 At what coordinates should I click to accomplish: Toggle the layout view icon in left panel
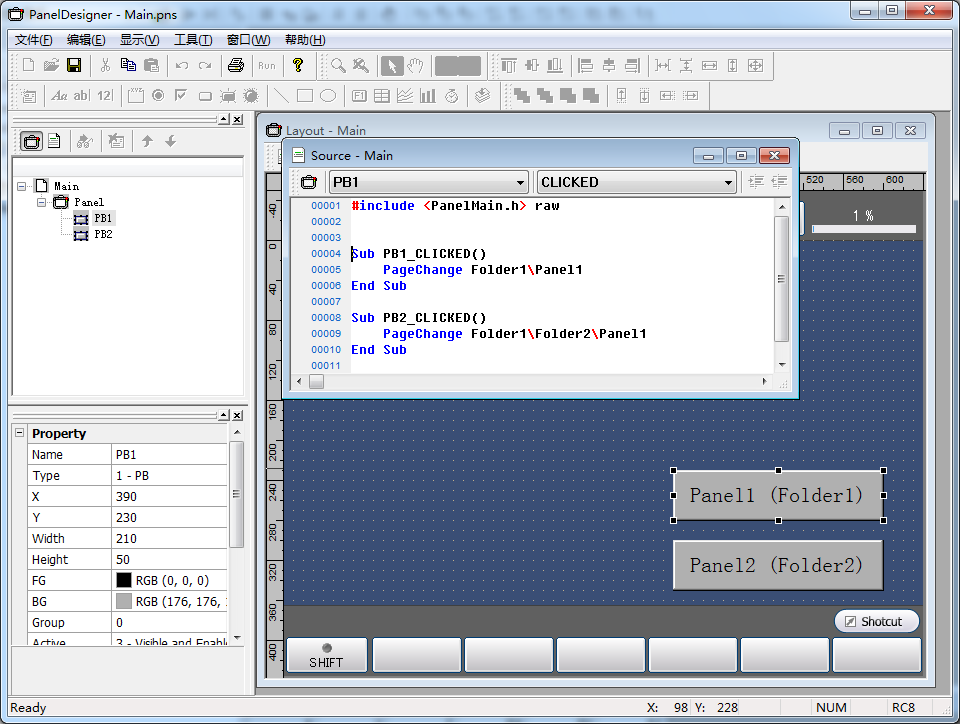(32, 141)
